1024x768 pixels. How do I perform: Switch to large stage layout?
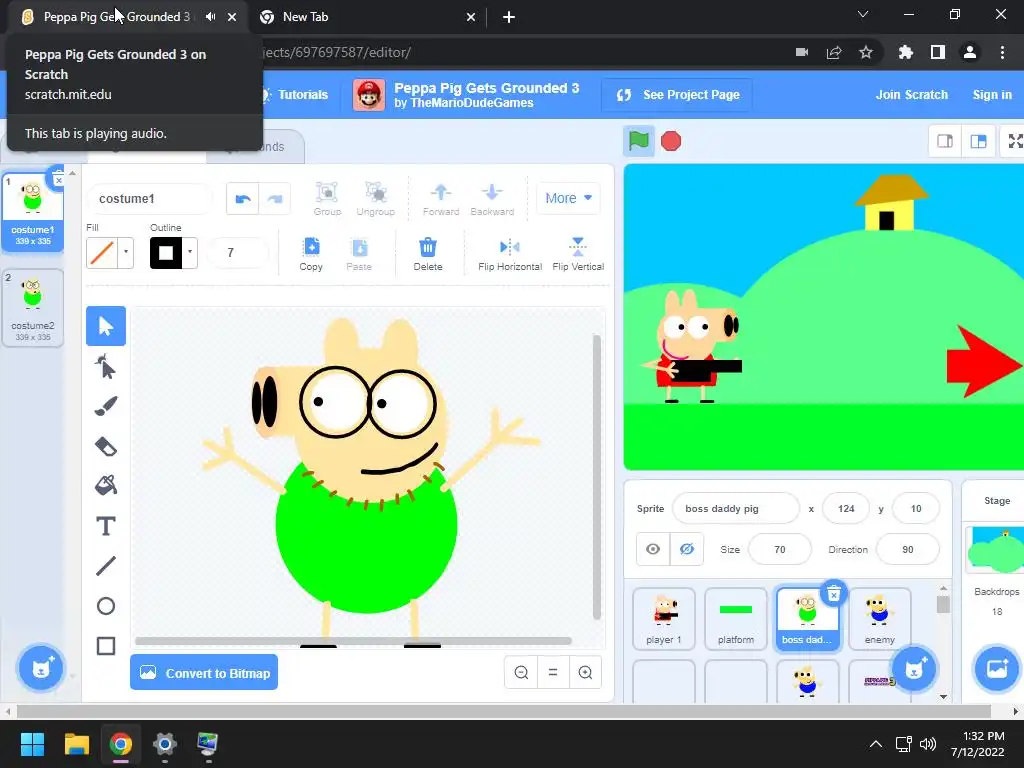(978, 141)
